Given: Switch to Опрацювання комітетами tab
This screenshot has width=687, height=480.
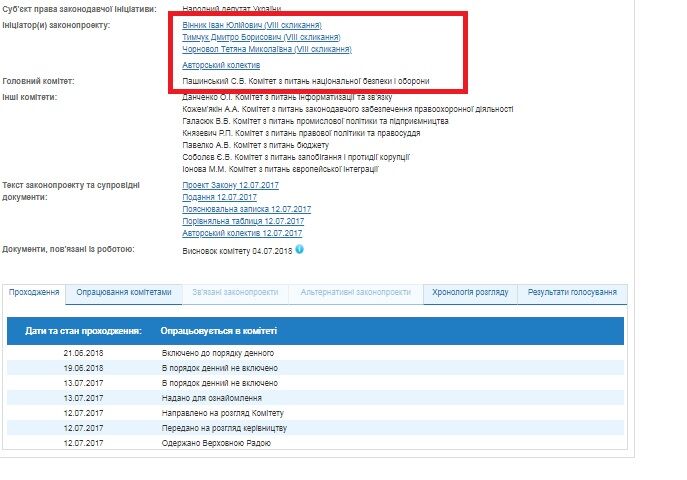Looking at the screenshot, I should (x=124, y=293).
